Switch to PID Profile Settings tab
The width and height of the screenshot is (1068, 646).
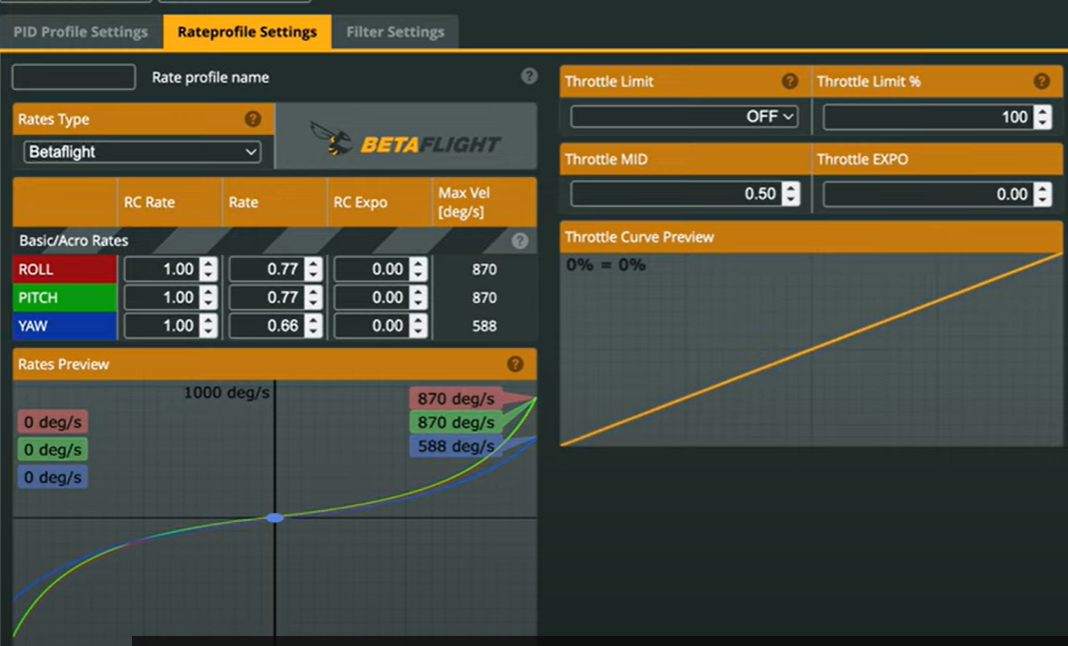click(80, 32)
